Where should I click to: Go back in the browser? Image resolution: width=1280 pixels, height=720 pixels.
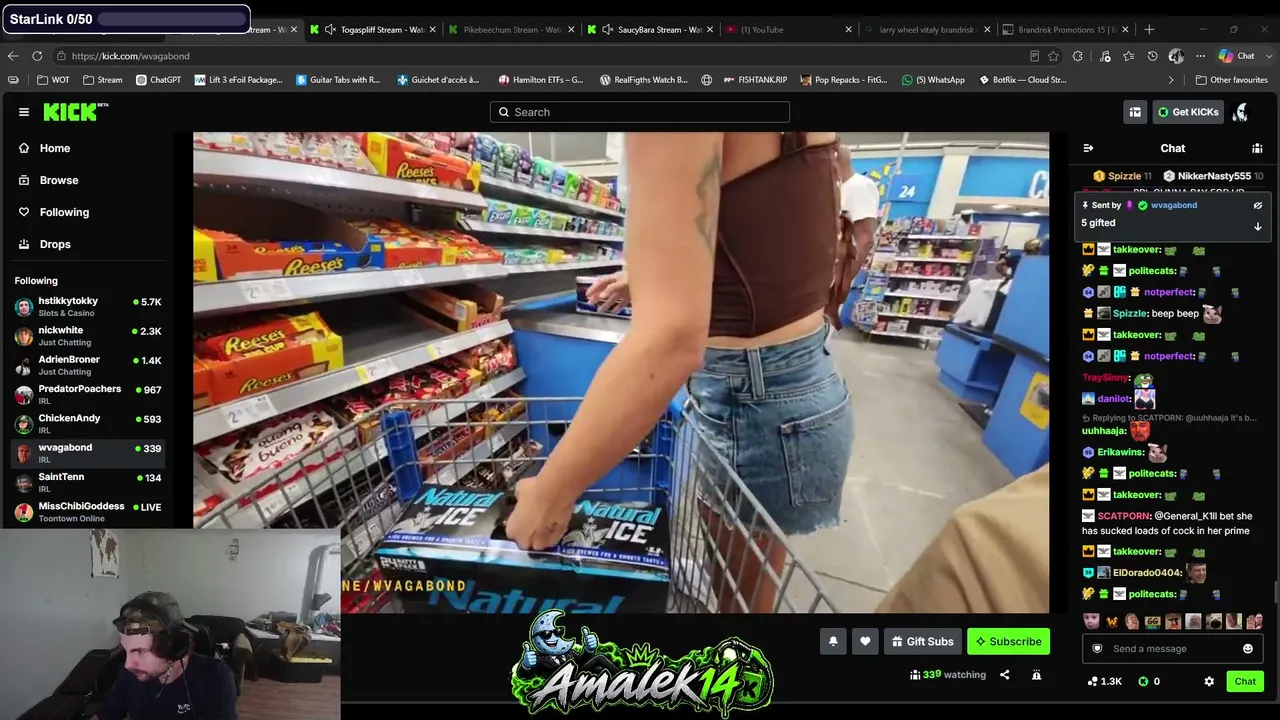(x=13, y=56)
